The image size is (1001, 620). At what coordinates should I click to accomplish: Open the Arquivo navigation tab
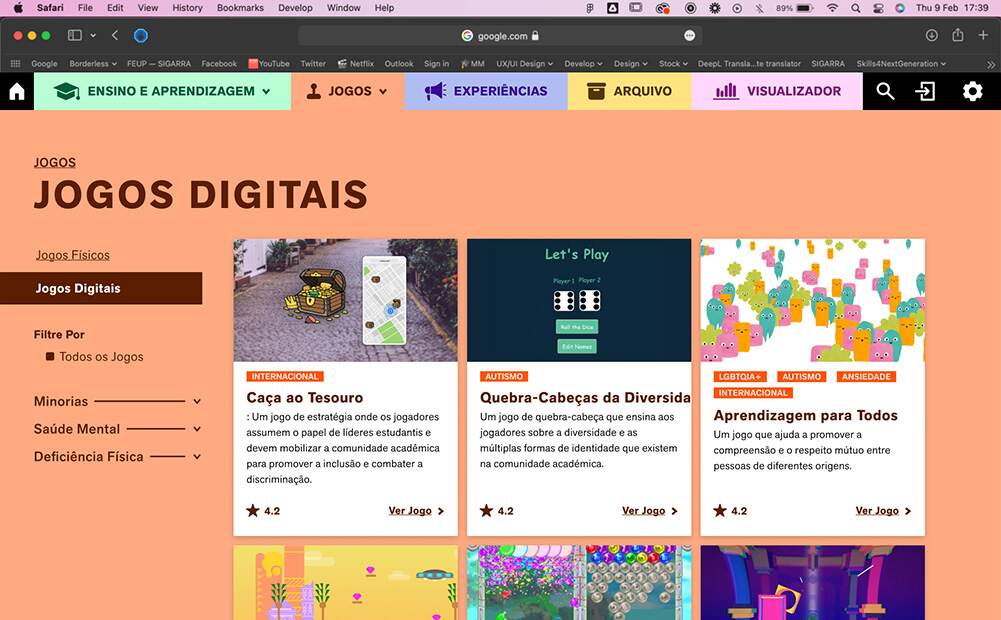coord(629,92)
